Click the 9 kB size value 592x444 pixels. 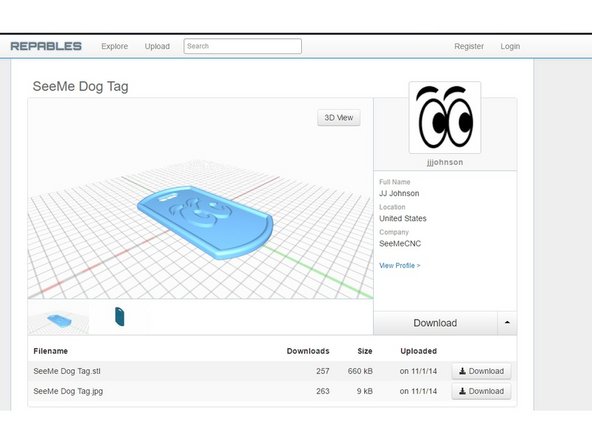[x=365, y=391]
